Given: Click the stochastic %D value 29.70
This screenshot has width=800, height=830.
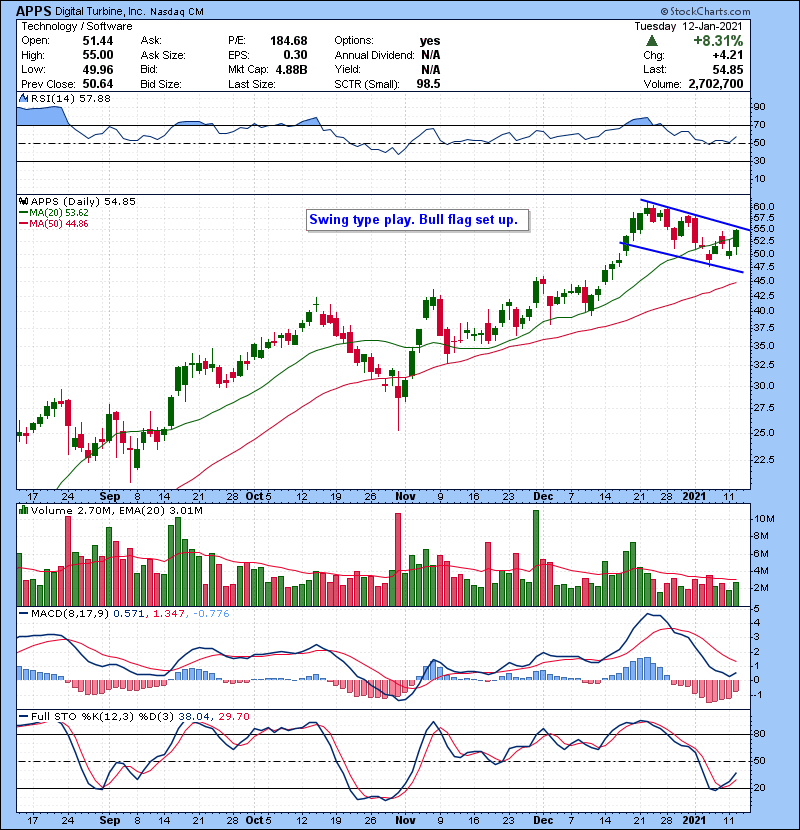Looking at the screenshot, I should pos(233,716).
